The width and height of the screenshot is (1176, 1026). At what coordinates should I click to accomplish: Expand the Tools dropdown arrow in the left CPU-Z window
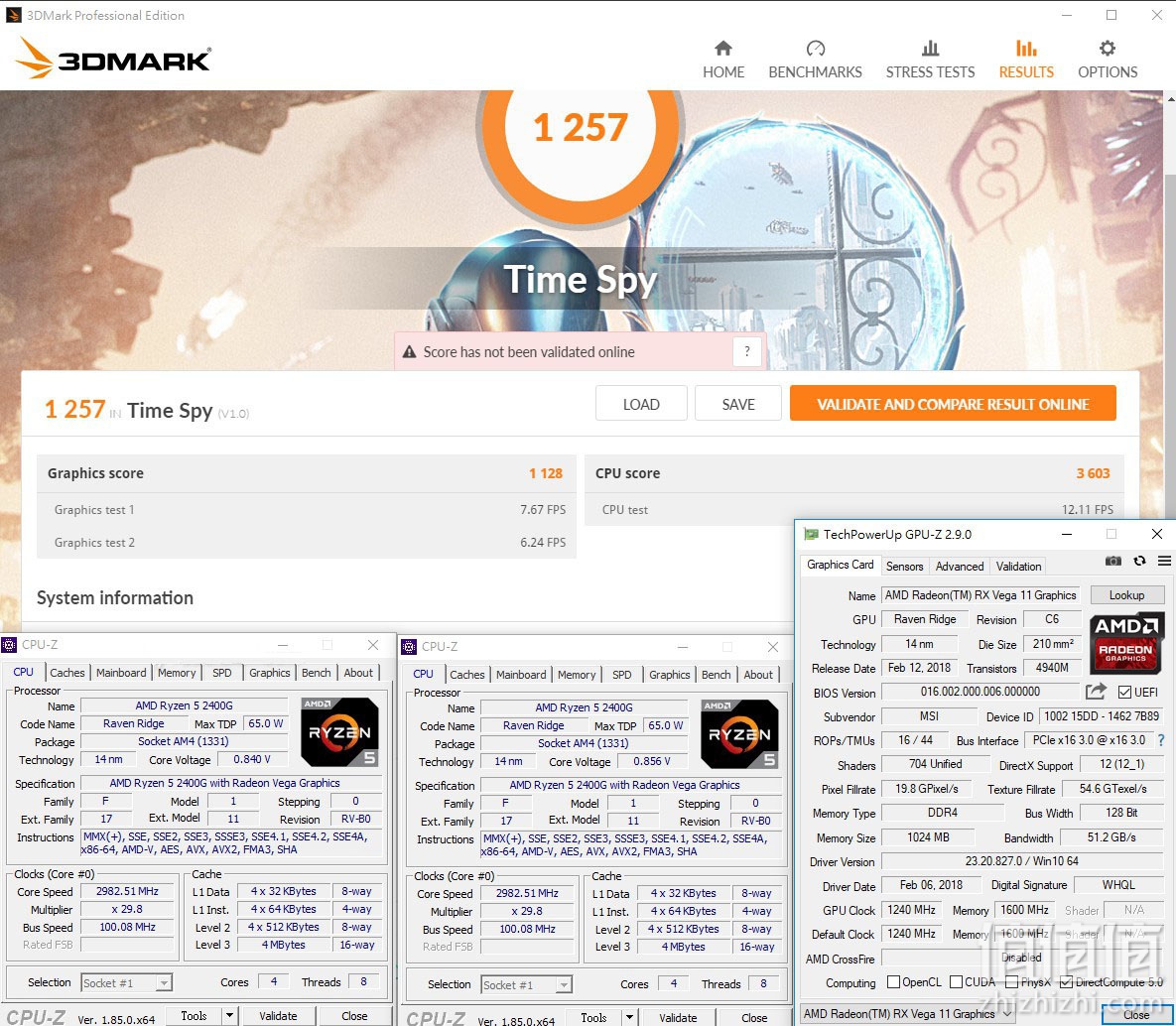tap(229, 1015)
